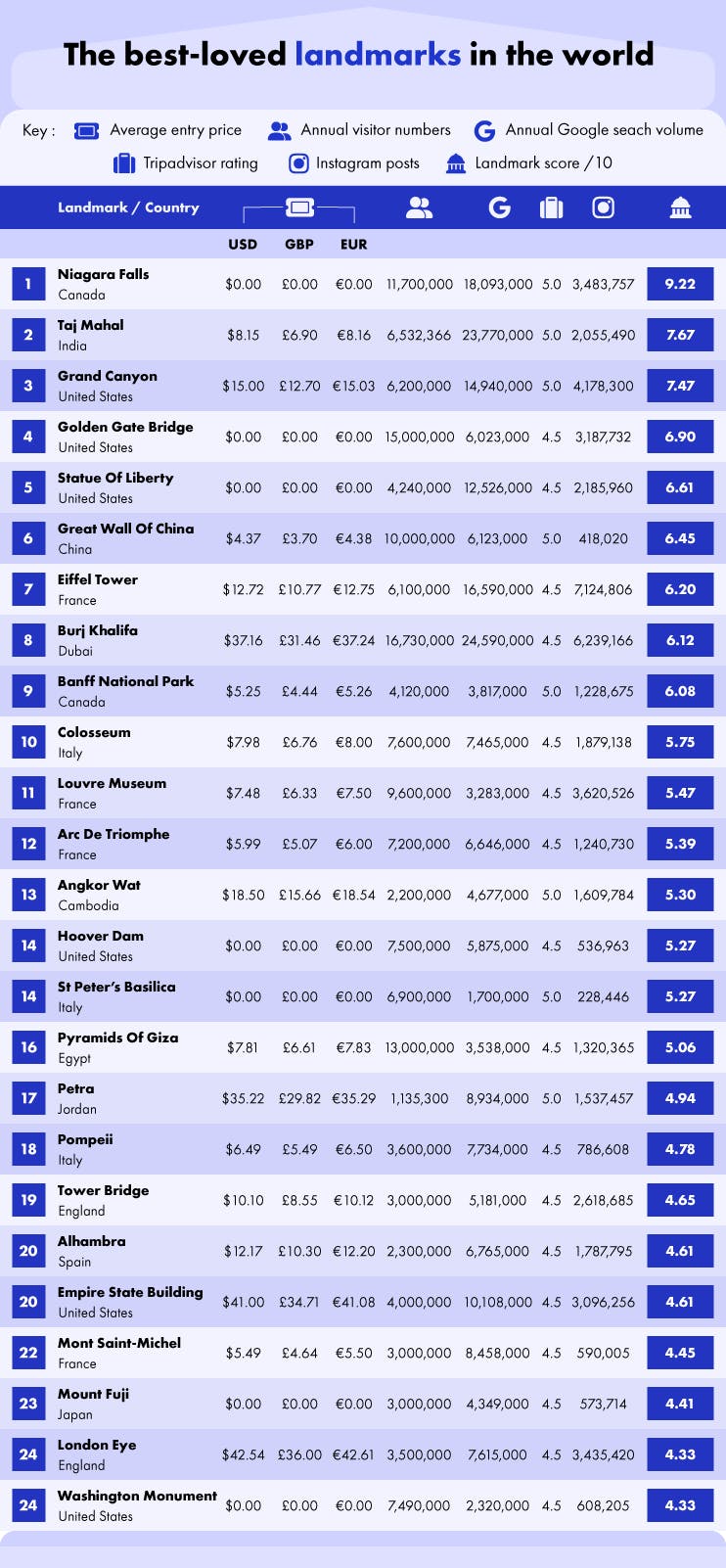This screenshot has width=726, height=1568.
Task: Select the Landmark / Country column header
Action: tap(128, 208)
